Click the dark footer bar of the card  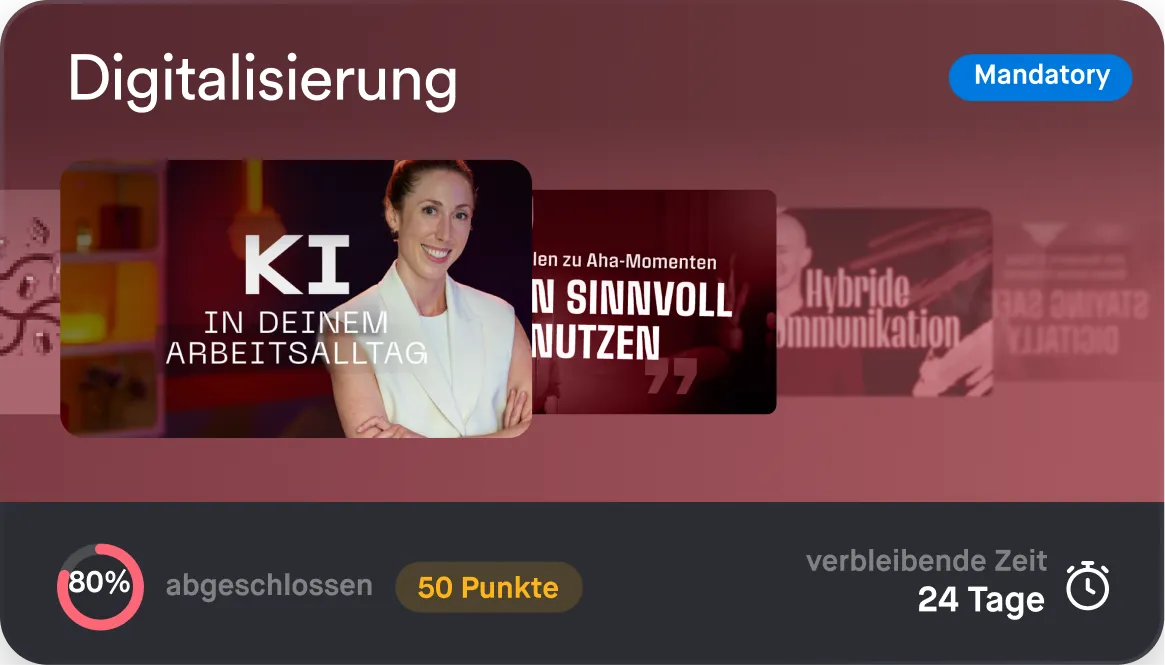[x=582, y=583]
